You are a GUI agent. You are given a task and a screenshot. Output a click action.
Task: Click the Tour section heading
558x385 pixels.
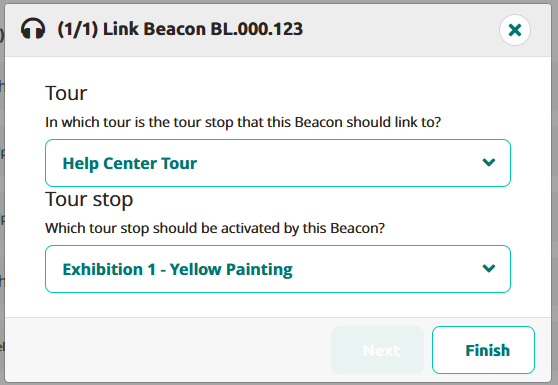point(66,93)
